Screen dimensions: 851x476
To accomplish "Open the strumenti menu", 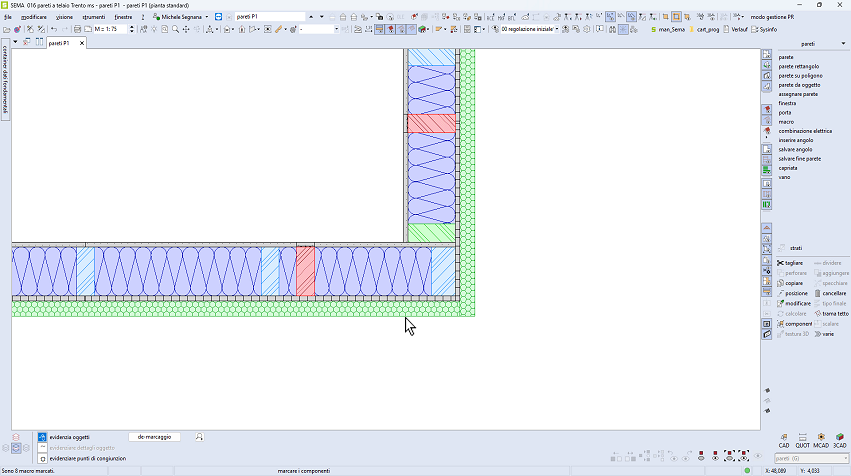I will 94,17.
